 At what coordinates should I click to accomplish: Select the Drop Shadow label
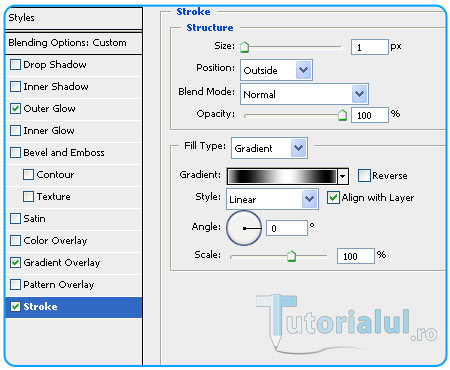[x=55, y=65]
